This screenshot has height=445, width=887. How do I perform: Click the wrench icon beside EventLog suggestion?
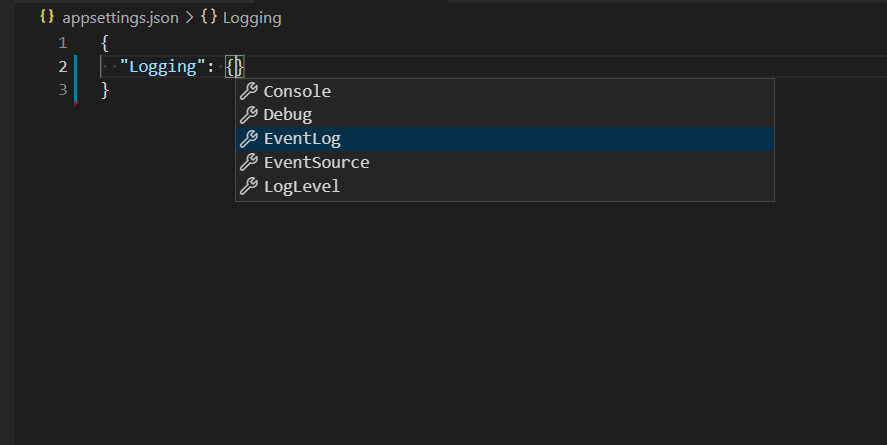click(x=249, y=139)
